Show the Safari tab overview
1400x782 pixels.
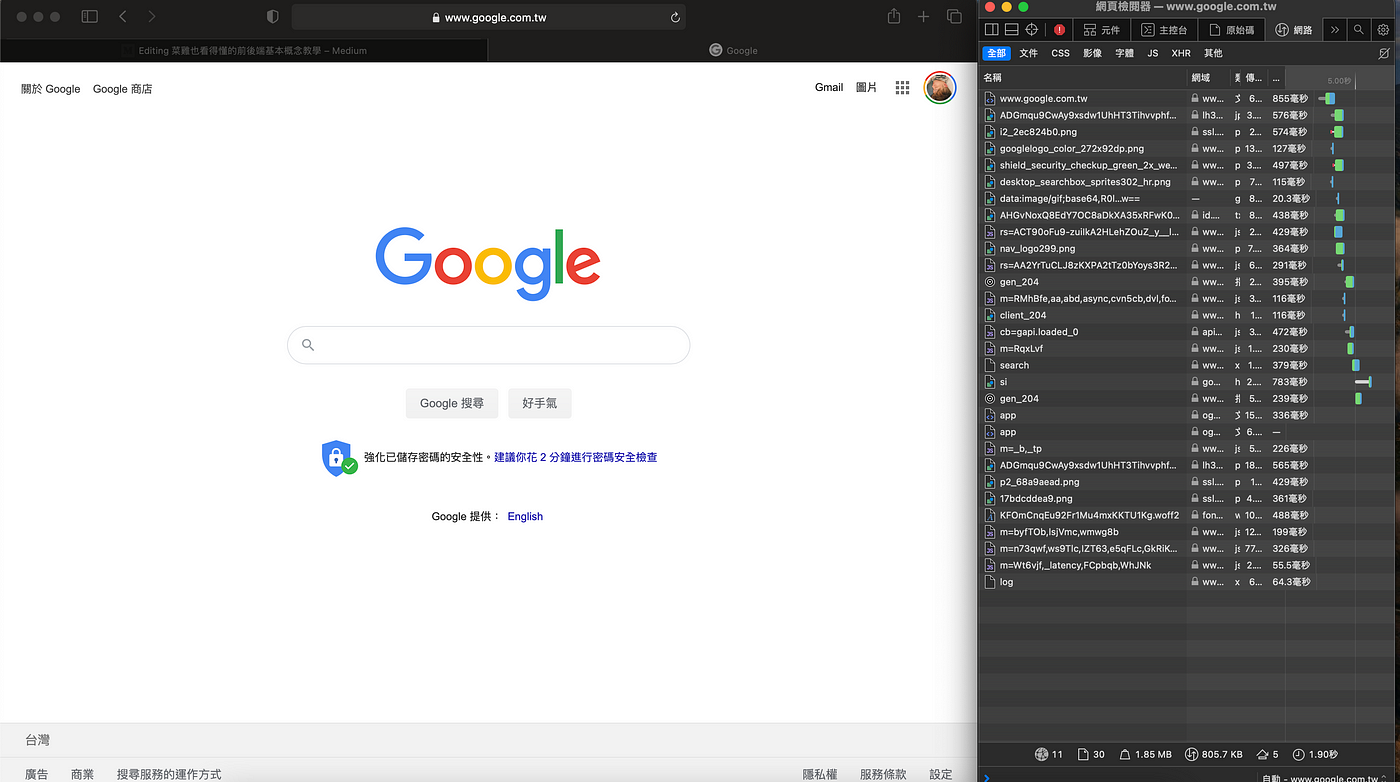coord(954,17)
